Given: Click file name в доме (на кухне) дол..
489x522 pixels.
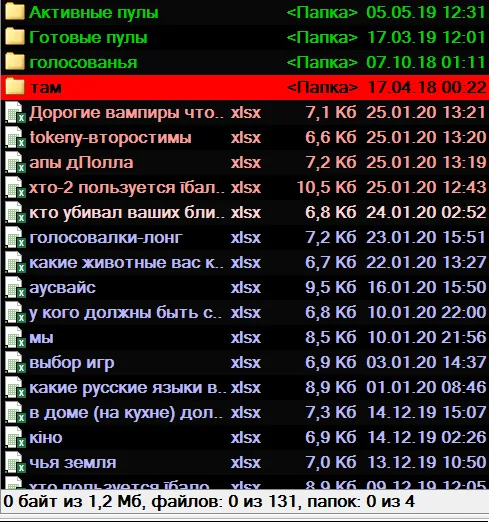Looking at the screenshot, I should coord(126,413).
